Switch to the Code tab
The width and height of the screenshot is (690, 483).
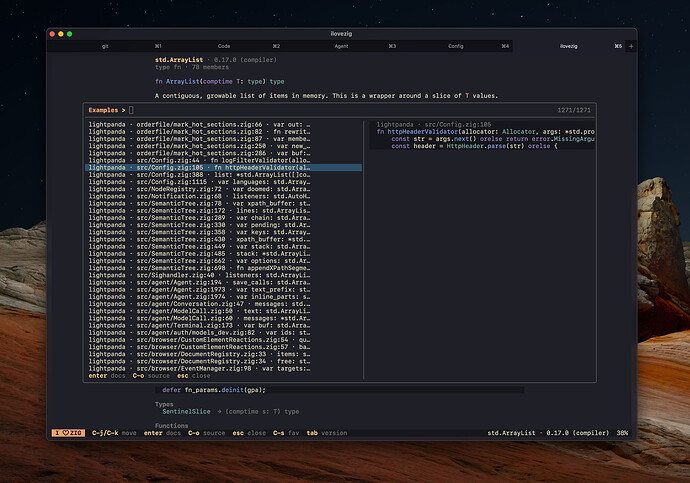tap(224, 46)
